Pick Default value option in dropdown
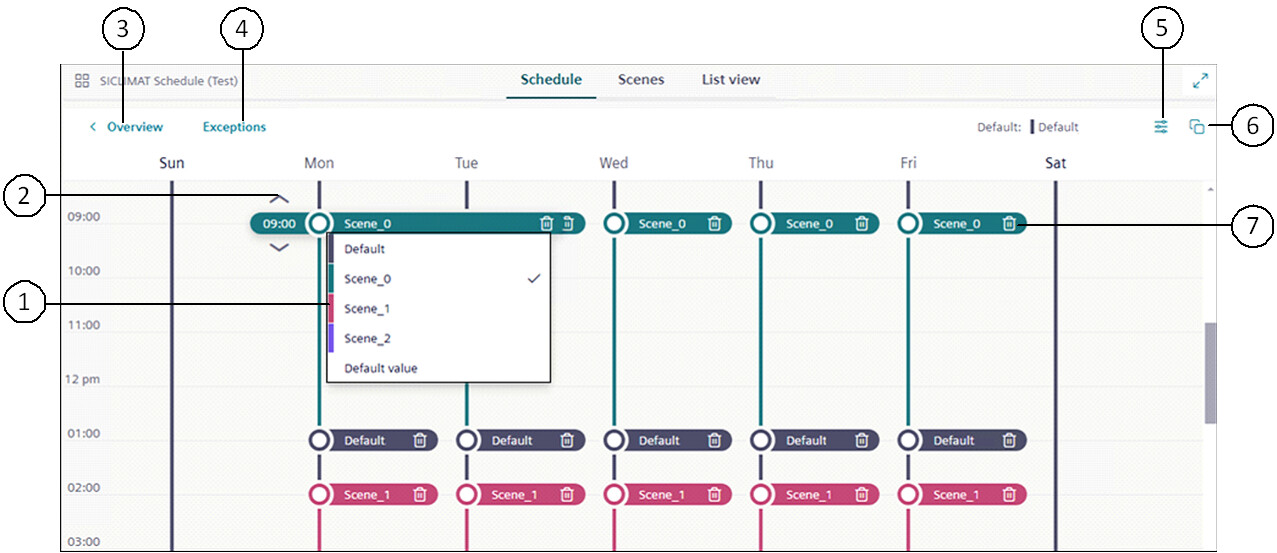1277x553 pixels. [381, 368]
